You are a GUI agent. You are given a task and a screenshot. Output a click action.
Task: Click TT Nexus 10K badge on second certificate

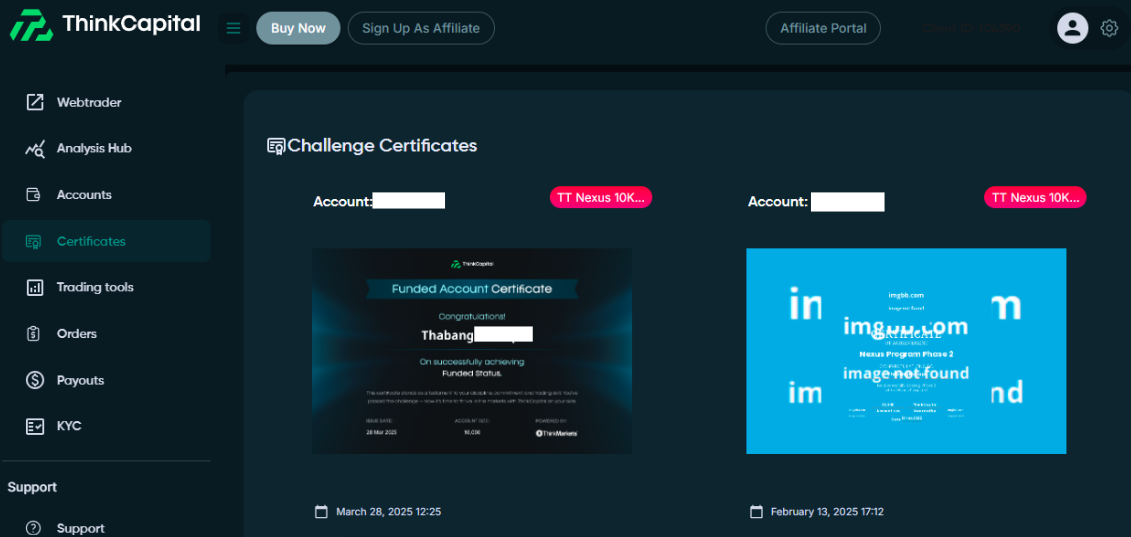[1035, 198]
